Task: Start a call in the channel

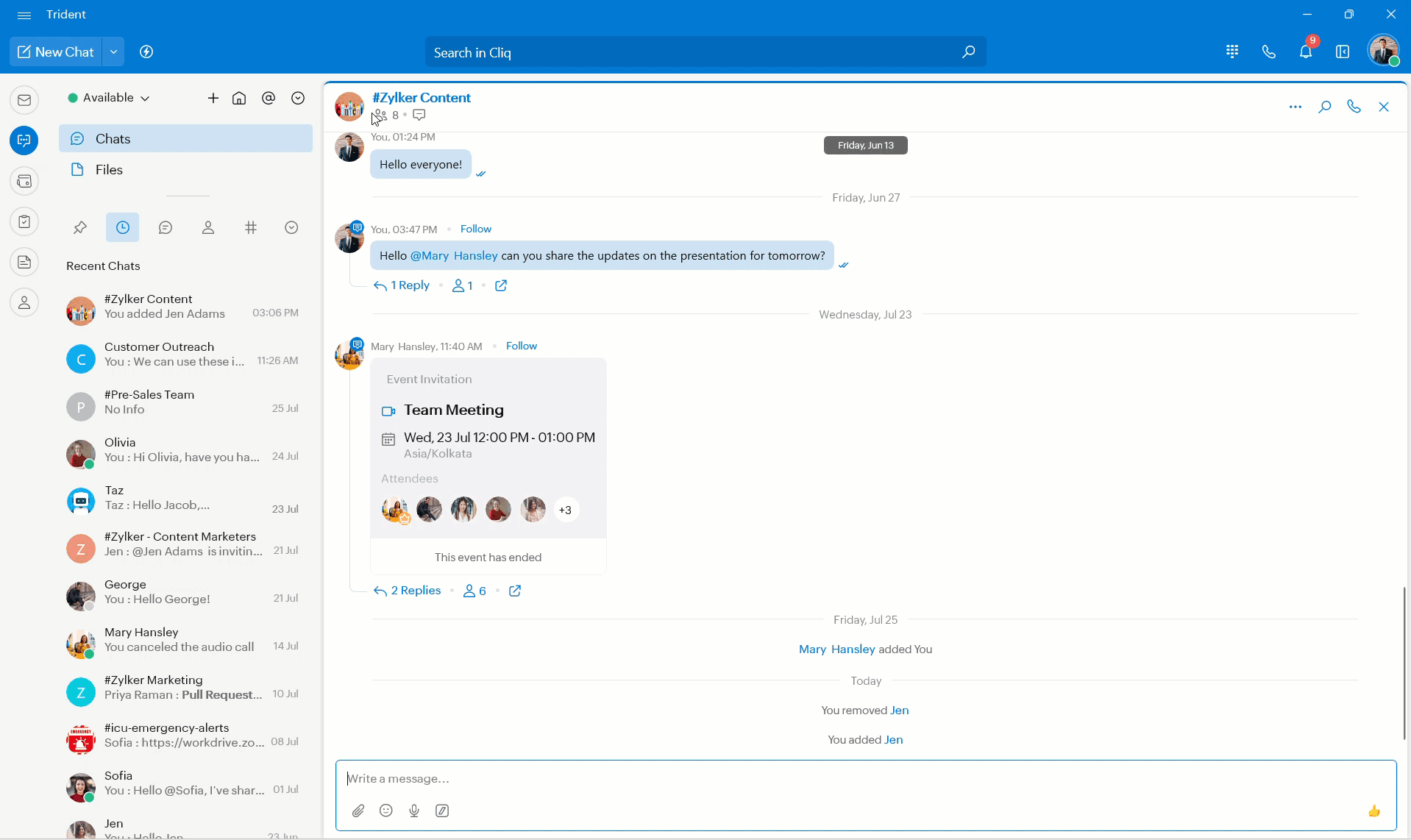Action: 1354,107
